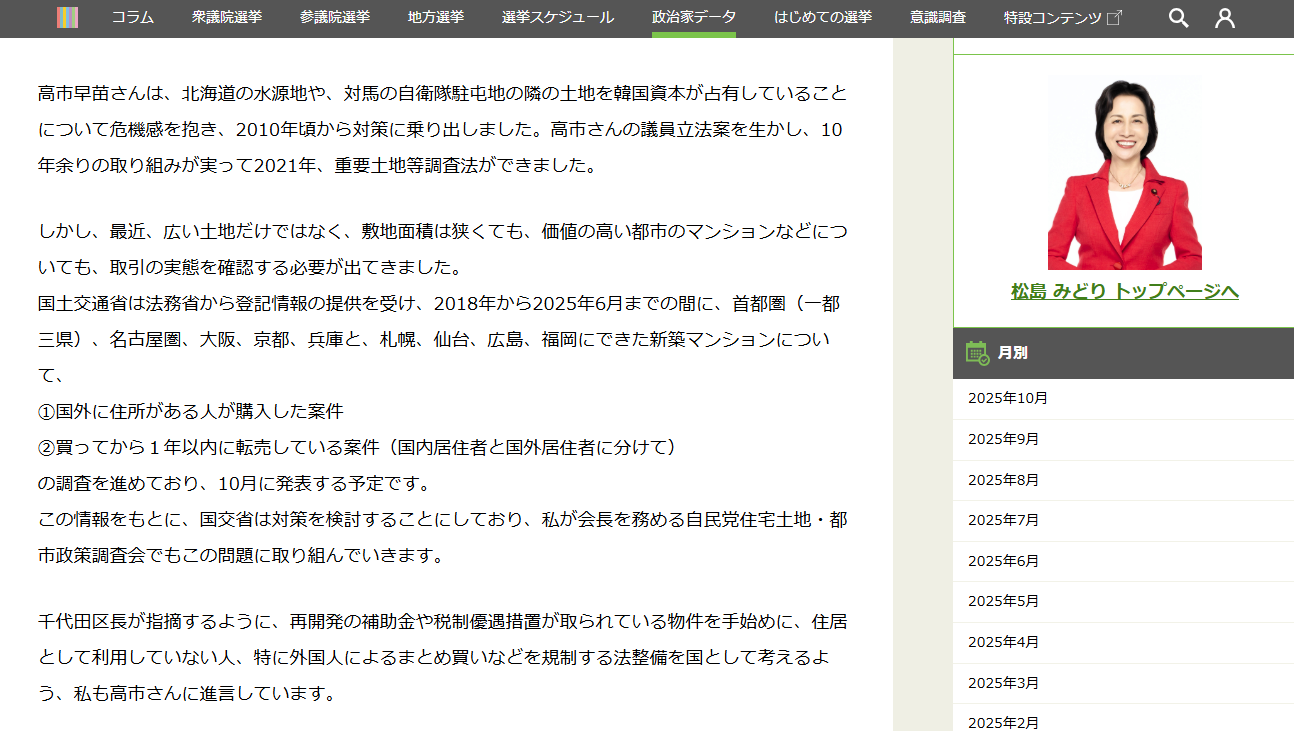
Task: Open 選挙スケジュール navigation item
Action: click(x=558, y=17)
